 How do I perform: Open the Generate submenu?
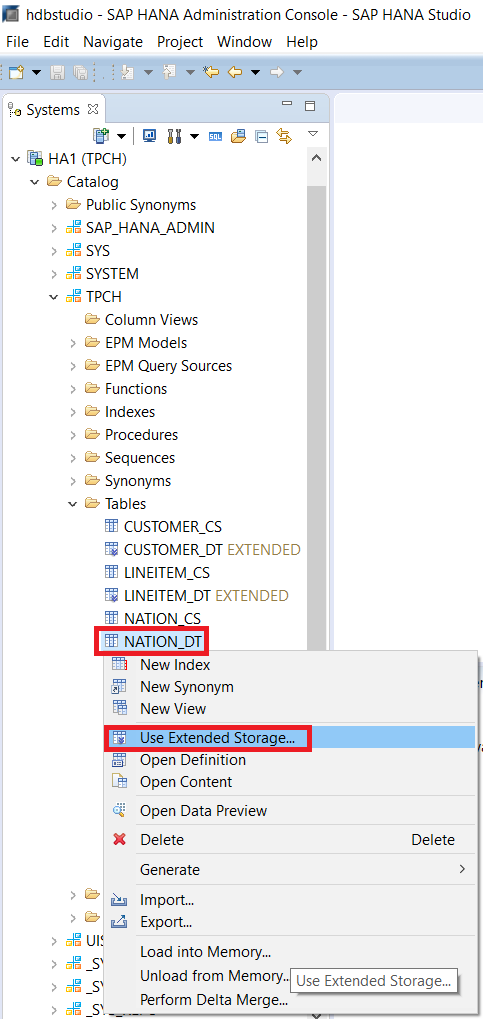coord(290,870)
